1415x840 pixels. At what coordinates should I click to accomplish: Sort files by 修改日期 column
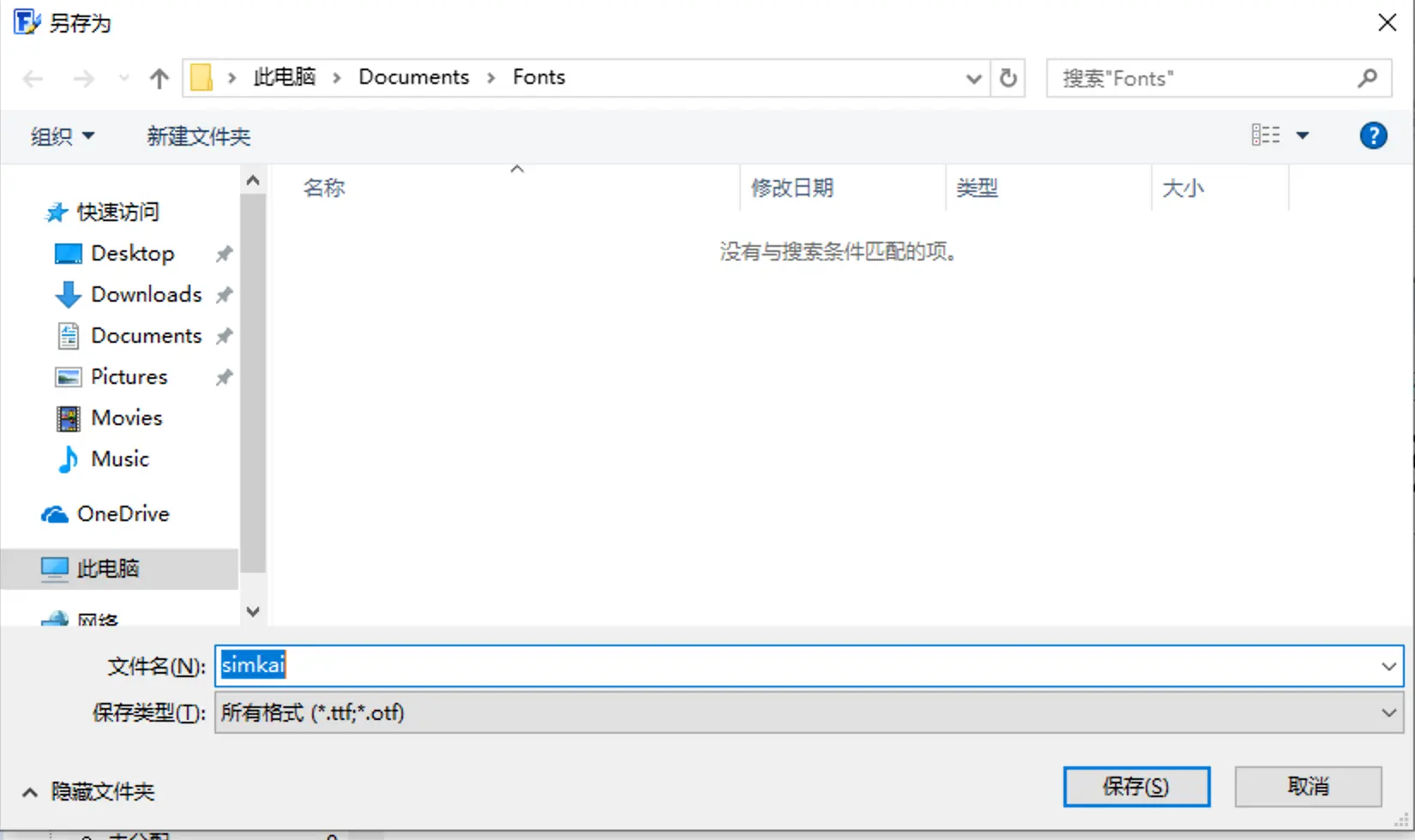pos(792,188)
